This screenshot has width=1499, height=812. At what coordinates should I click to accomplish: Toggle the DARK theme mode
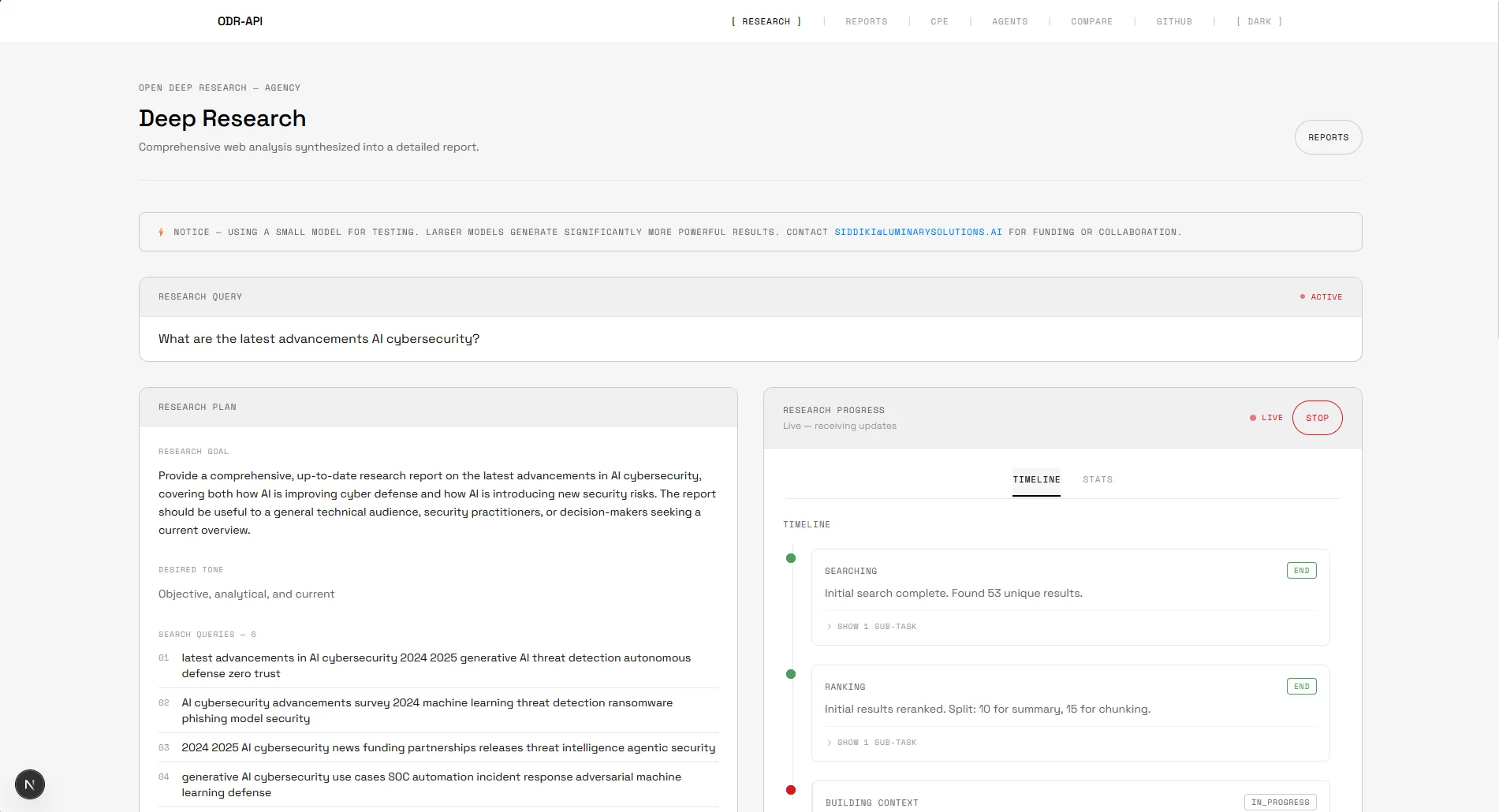(1259, 21)
